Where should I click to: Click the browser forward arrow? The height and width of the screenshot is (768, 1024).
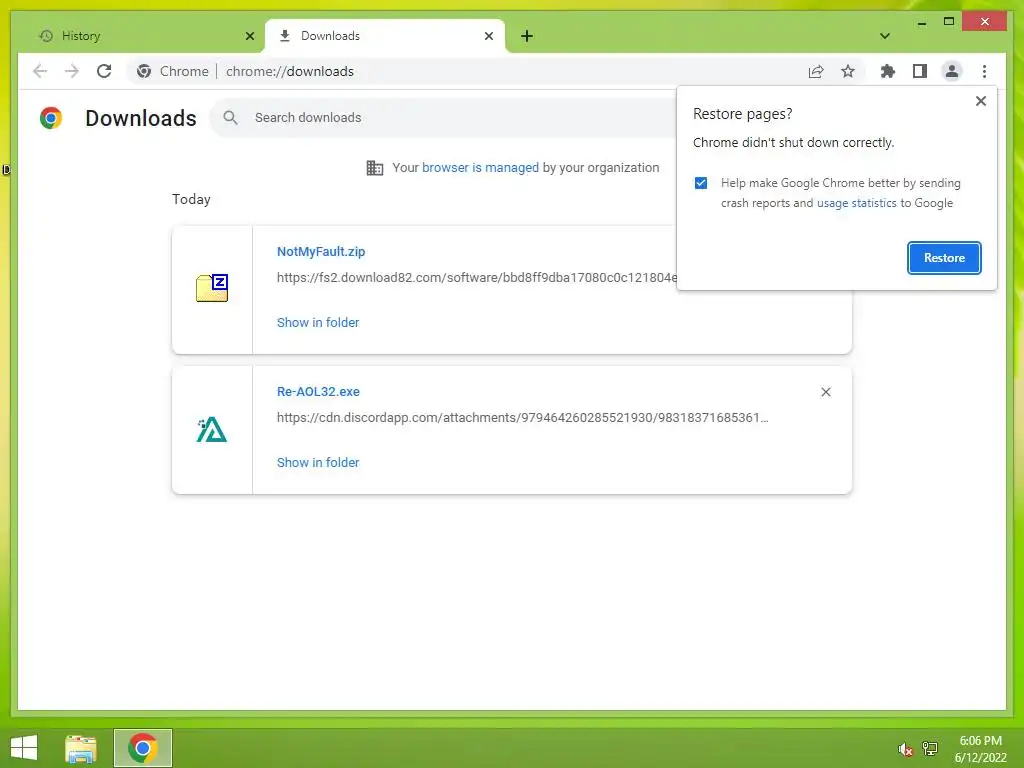72,71
